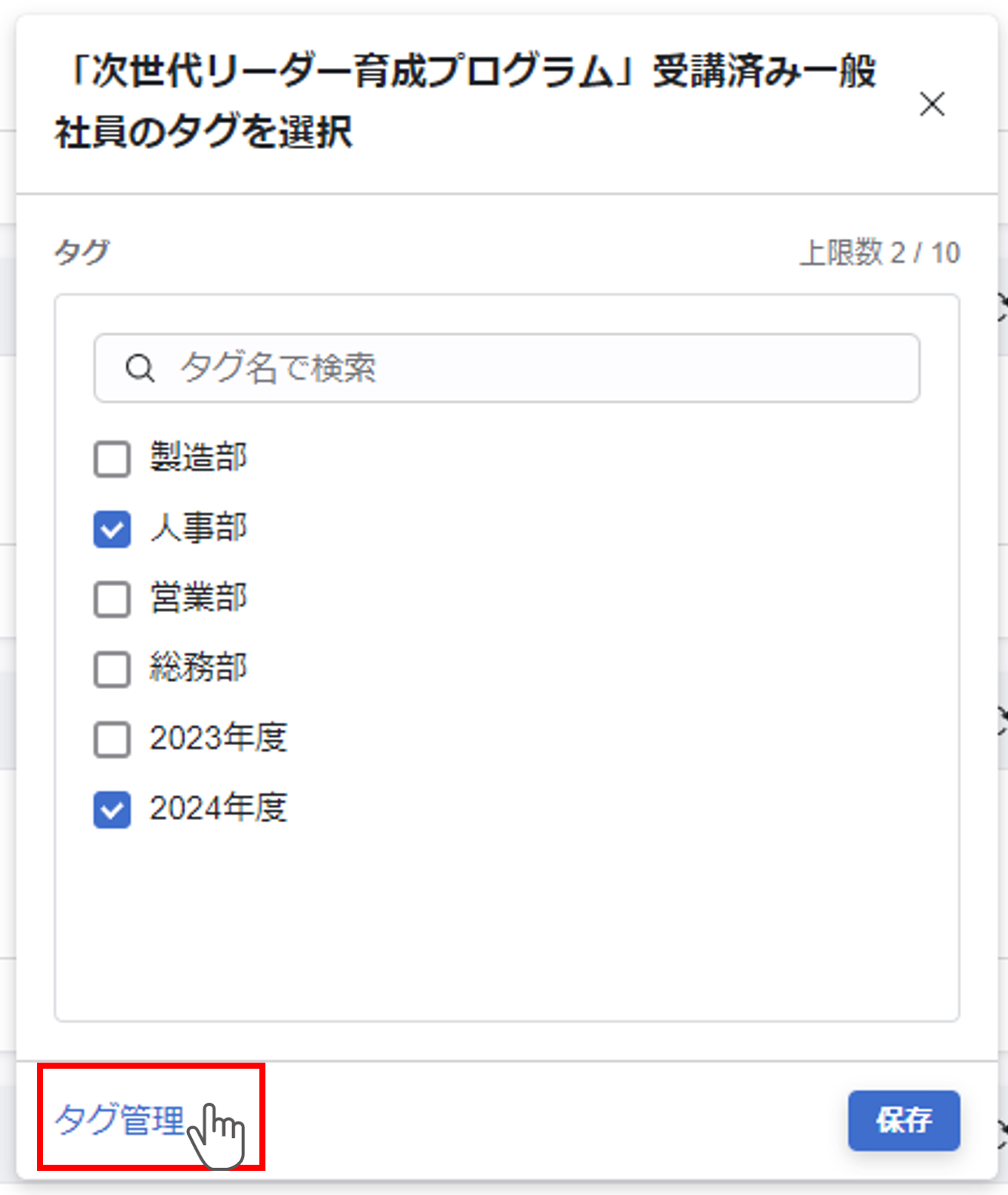The image size is (1008, 1195).
Task: Enable the 営業部 checkbox
Action: coord(112,599)
